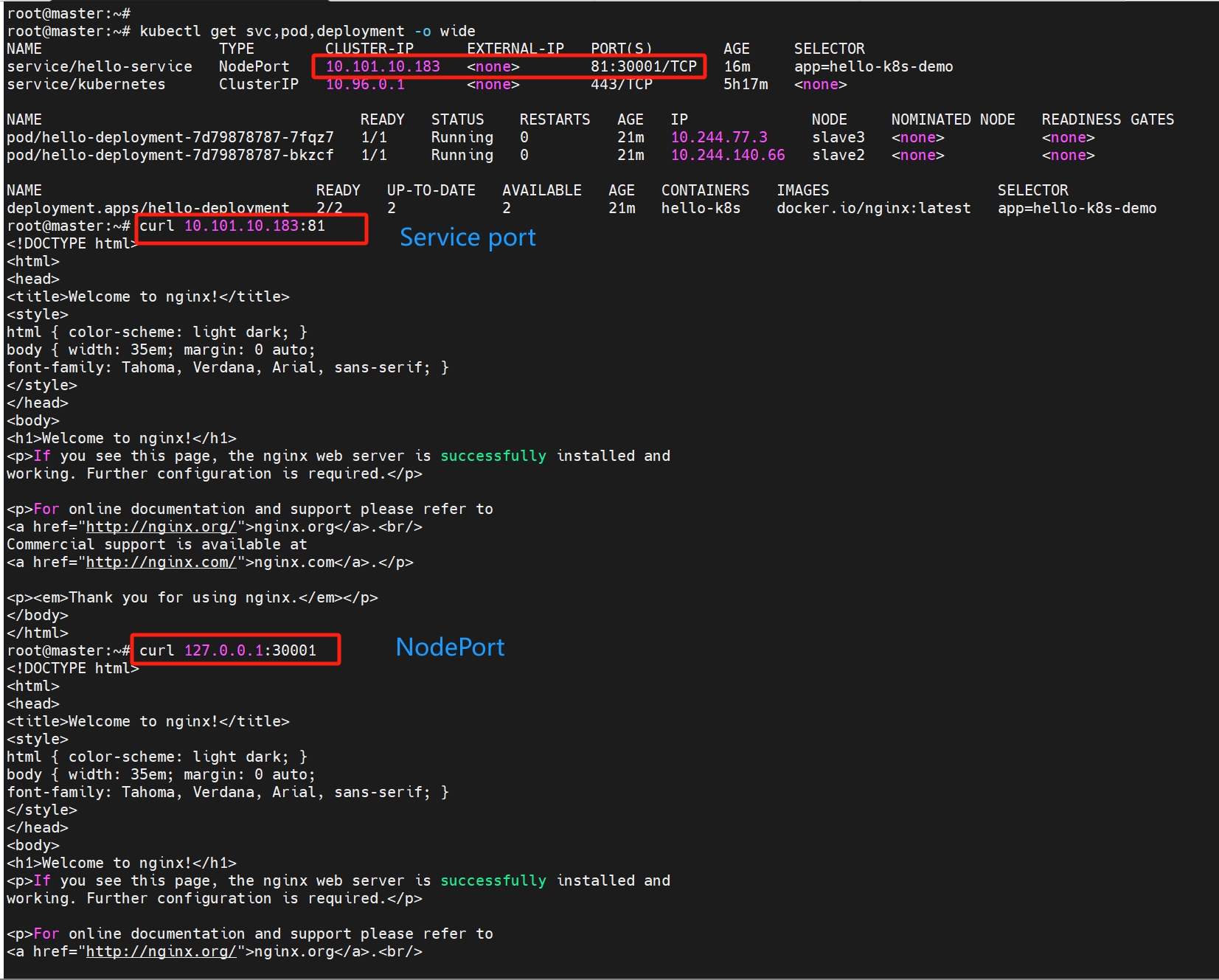
Task: Click second 'successfully' highlighted word in lower output
Action: (x=493, y=880)
